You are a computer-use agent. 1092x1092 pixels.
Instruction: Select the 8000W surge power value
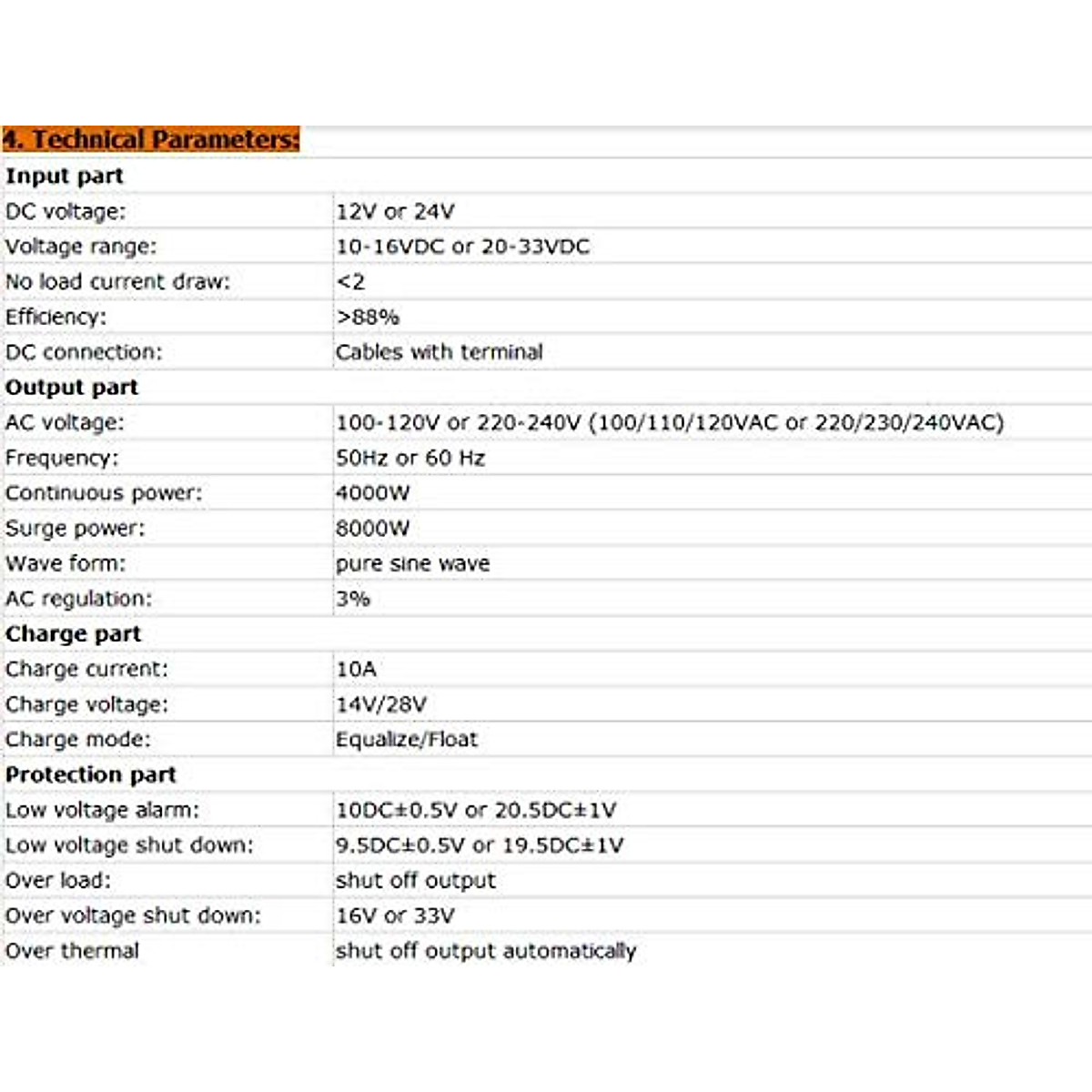[372, 528]
